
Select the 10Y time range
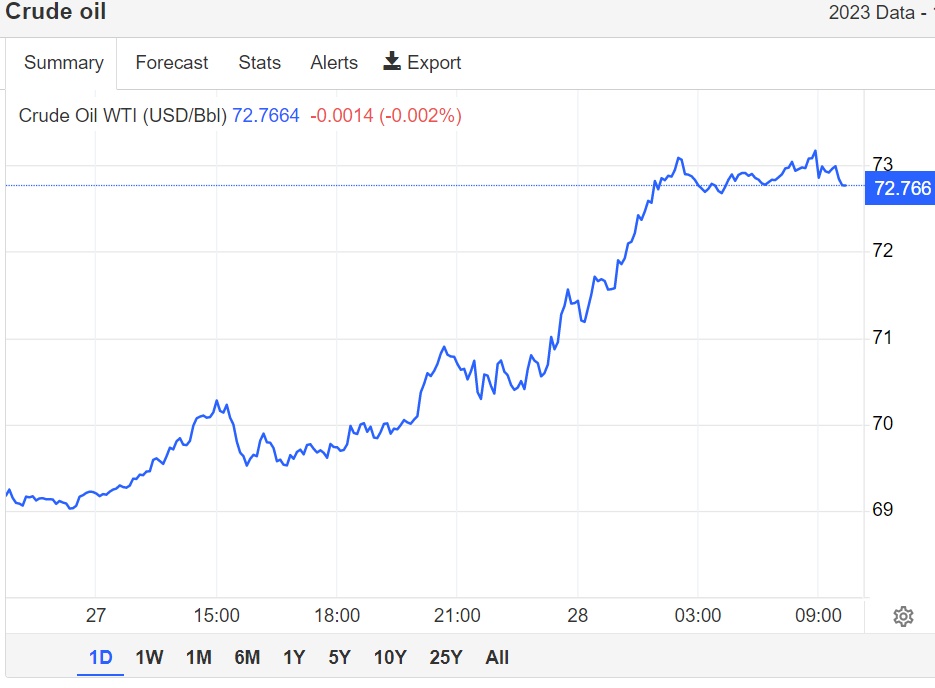[x=390, y=657]
